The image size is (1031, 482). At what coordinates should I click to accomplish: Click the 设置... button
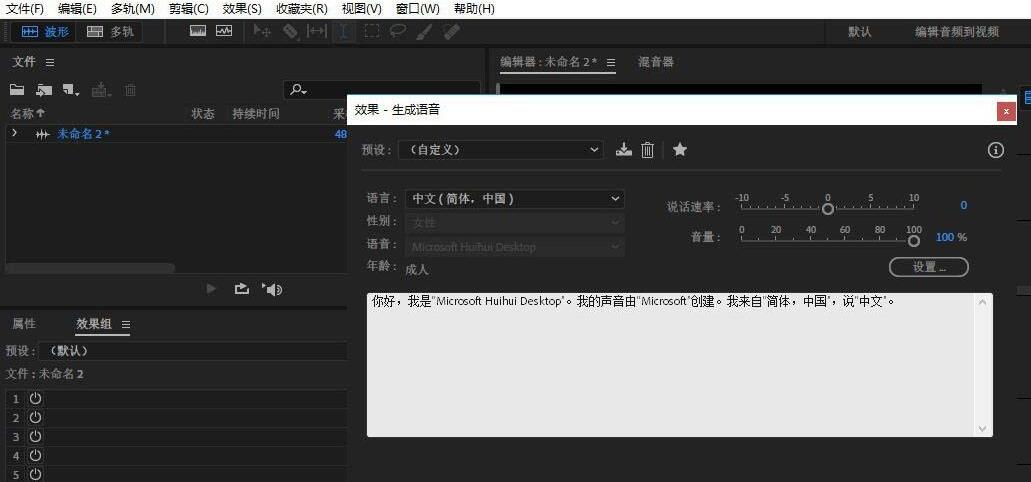928,267
